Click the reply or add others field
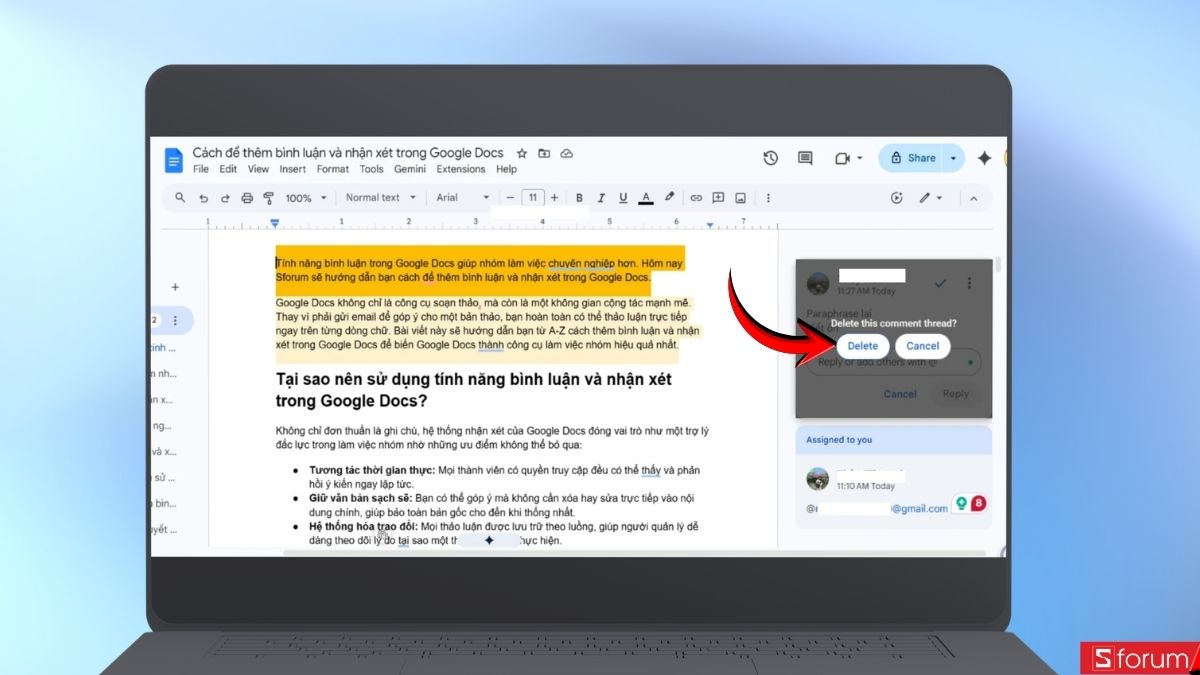 click(x=894, y=362)
